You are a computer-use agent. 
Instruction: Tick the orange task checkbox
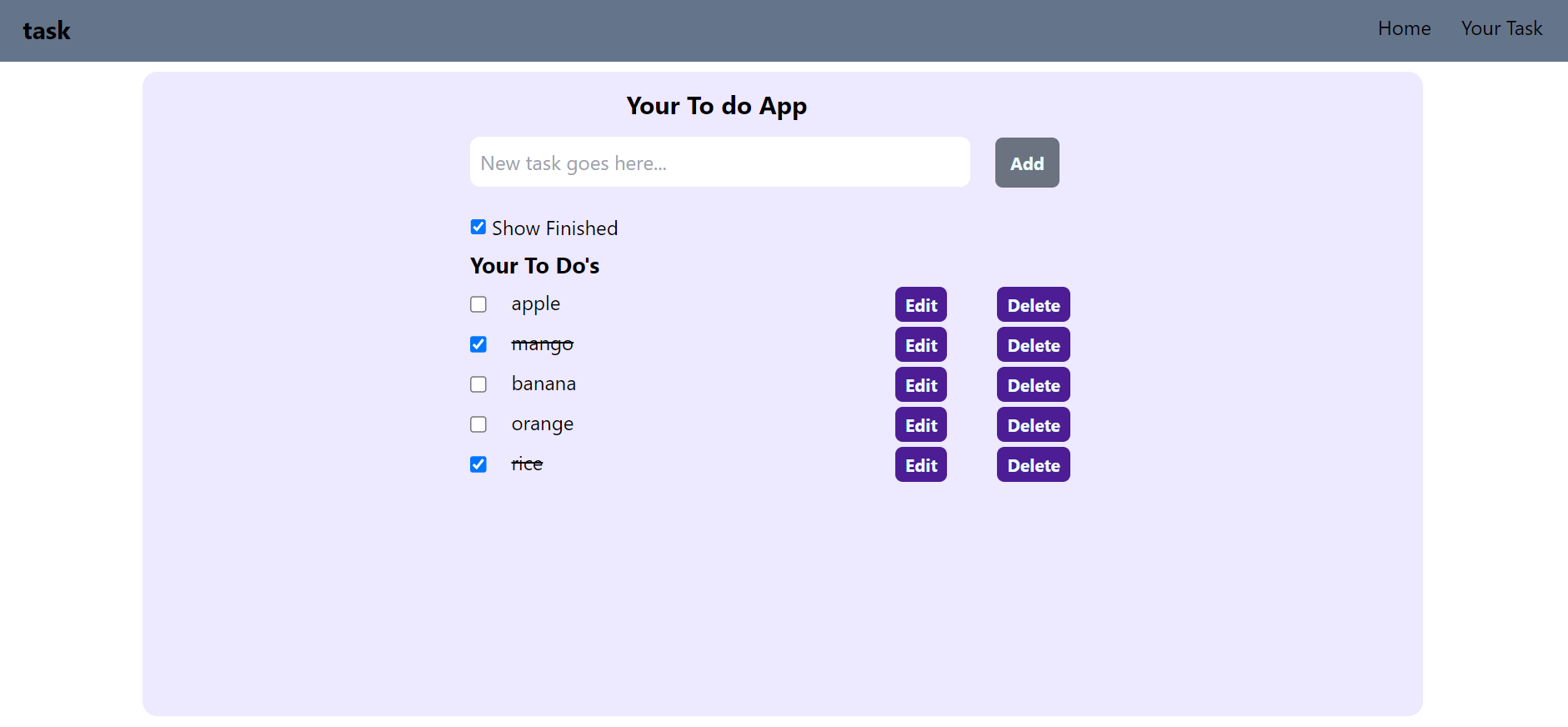coord(478,424)
